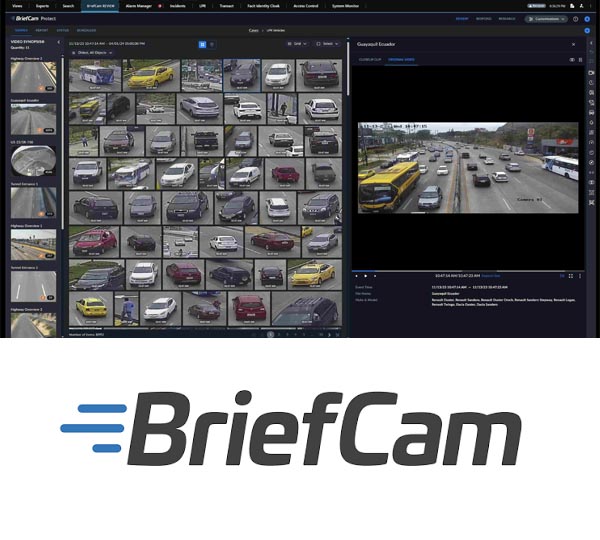
Task: Click the blue round icon on the breadcrumb row
Action: point(587,30)
